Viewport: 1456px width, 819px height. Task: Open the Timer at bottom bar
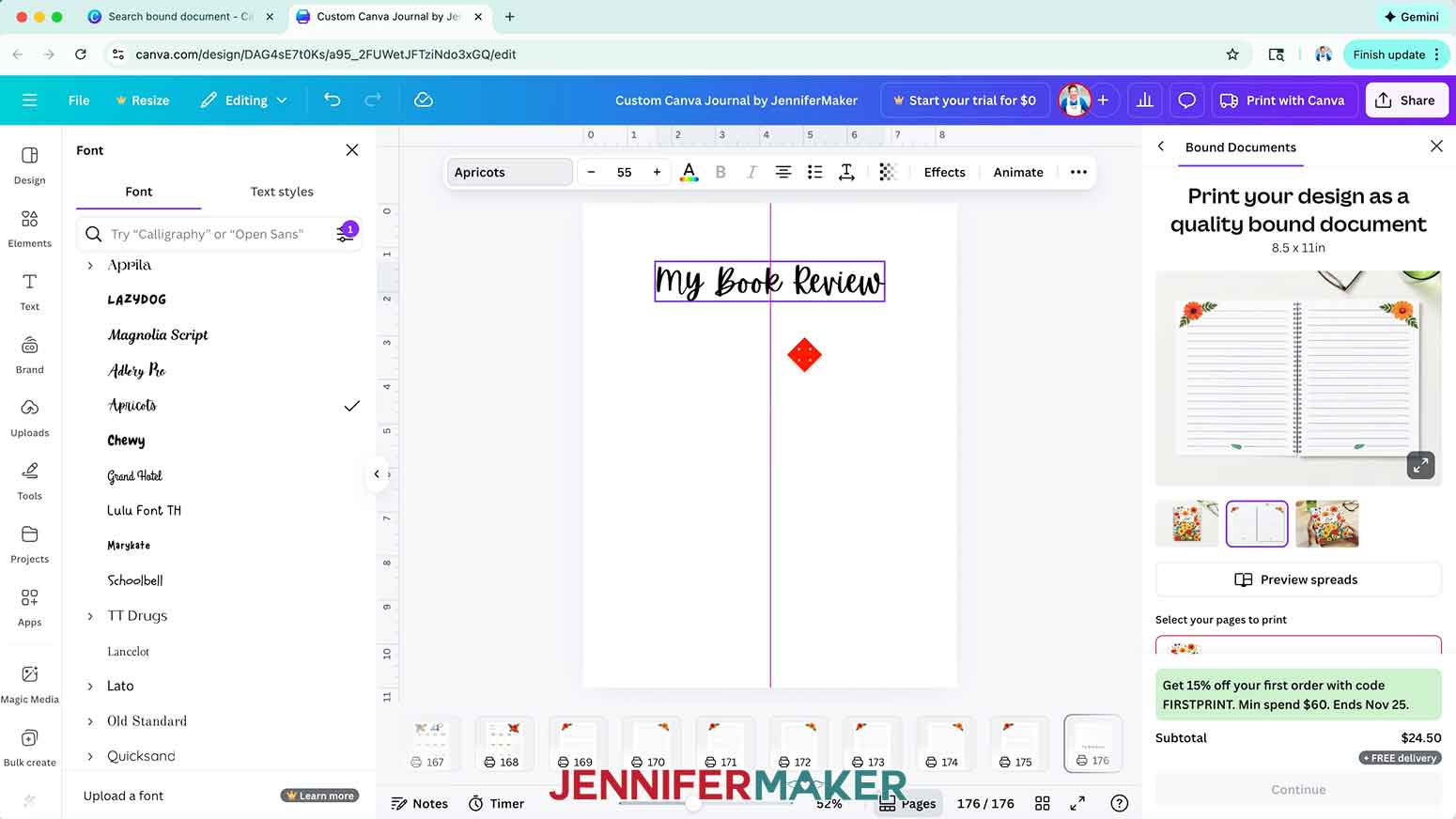coord(496,803)
